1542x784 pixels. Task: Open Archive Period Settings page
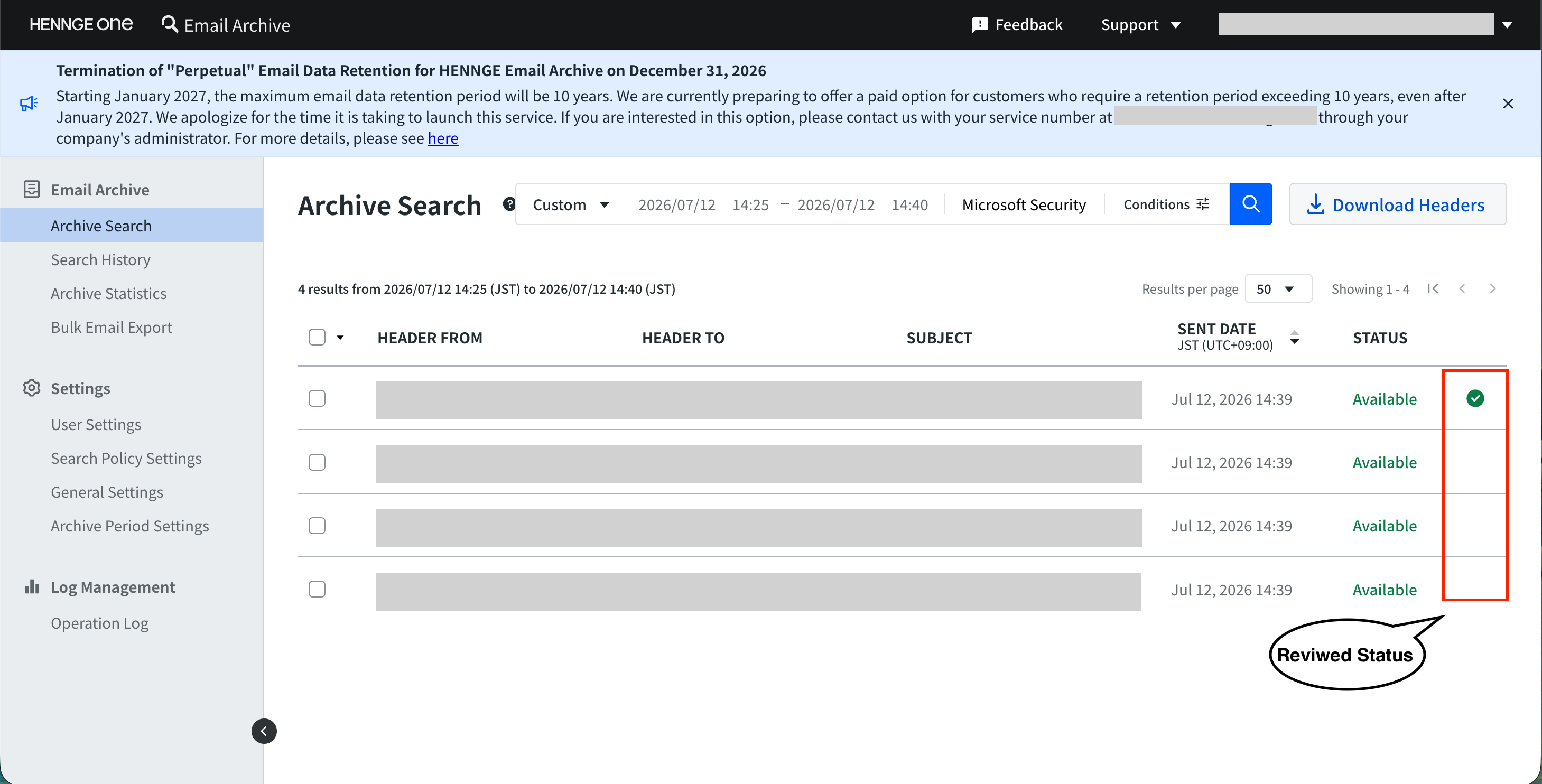click(x=130, y=526)
